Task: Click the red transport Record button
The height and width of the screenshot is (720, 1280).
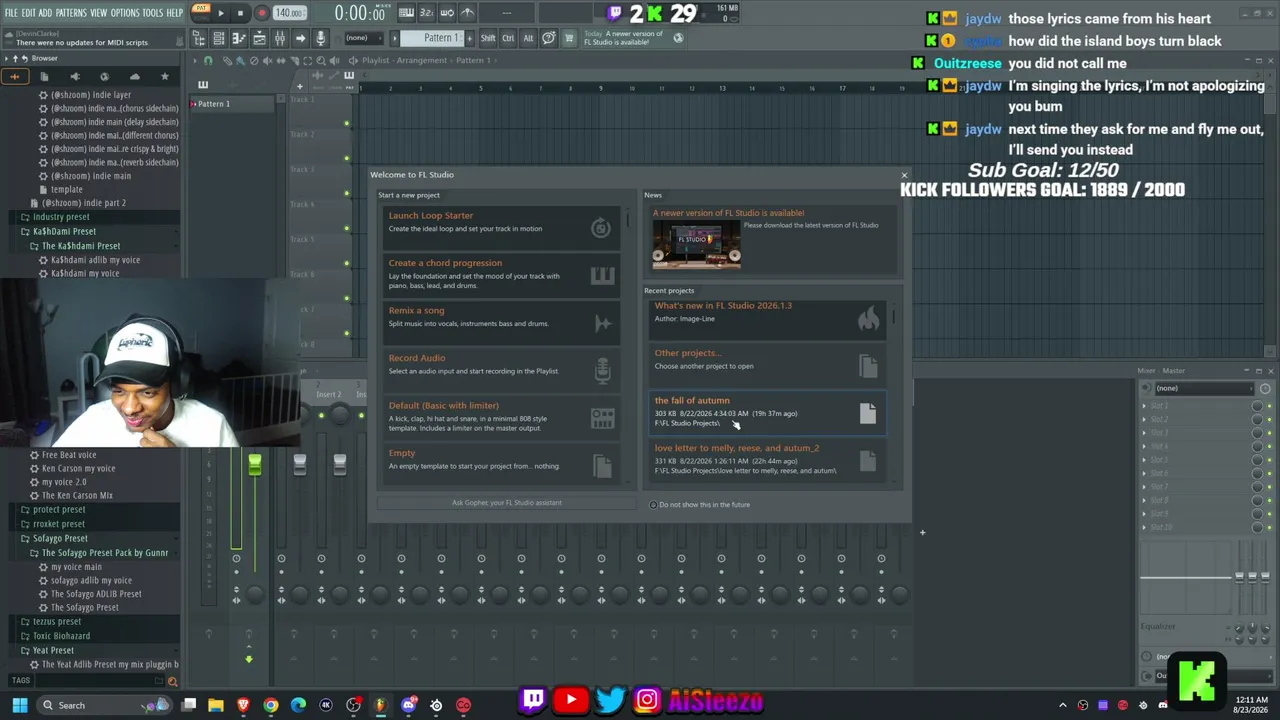Action: (x=262, y=13)
